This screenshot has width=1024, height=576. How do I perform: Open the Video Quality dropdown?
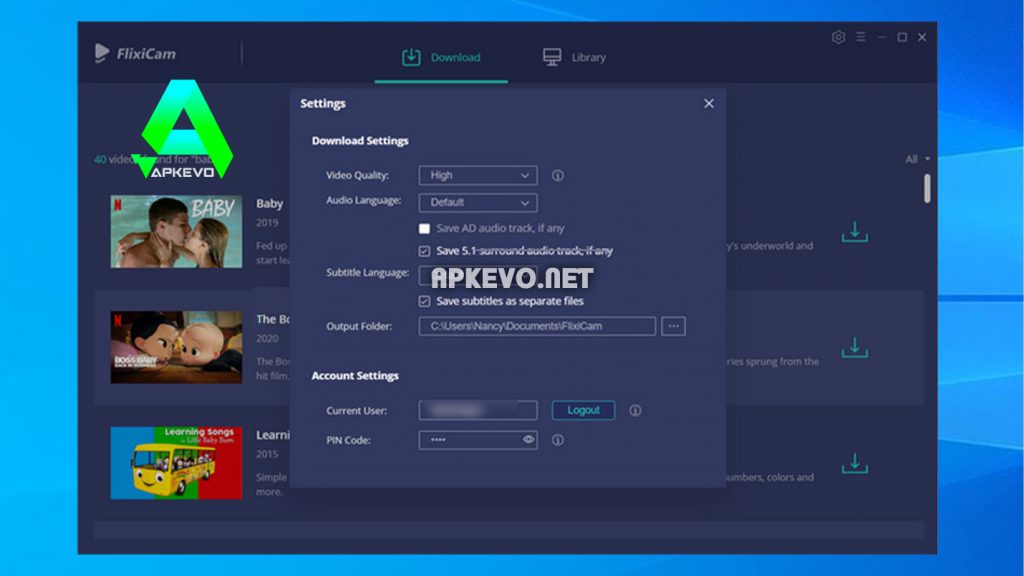(x=478, y=175)
